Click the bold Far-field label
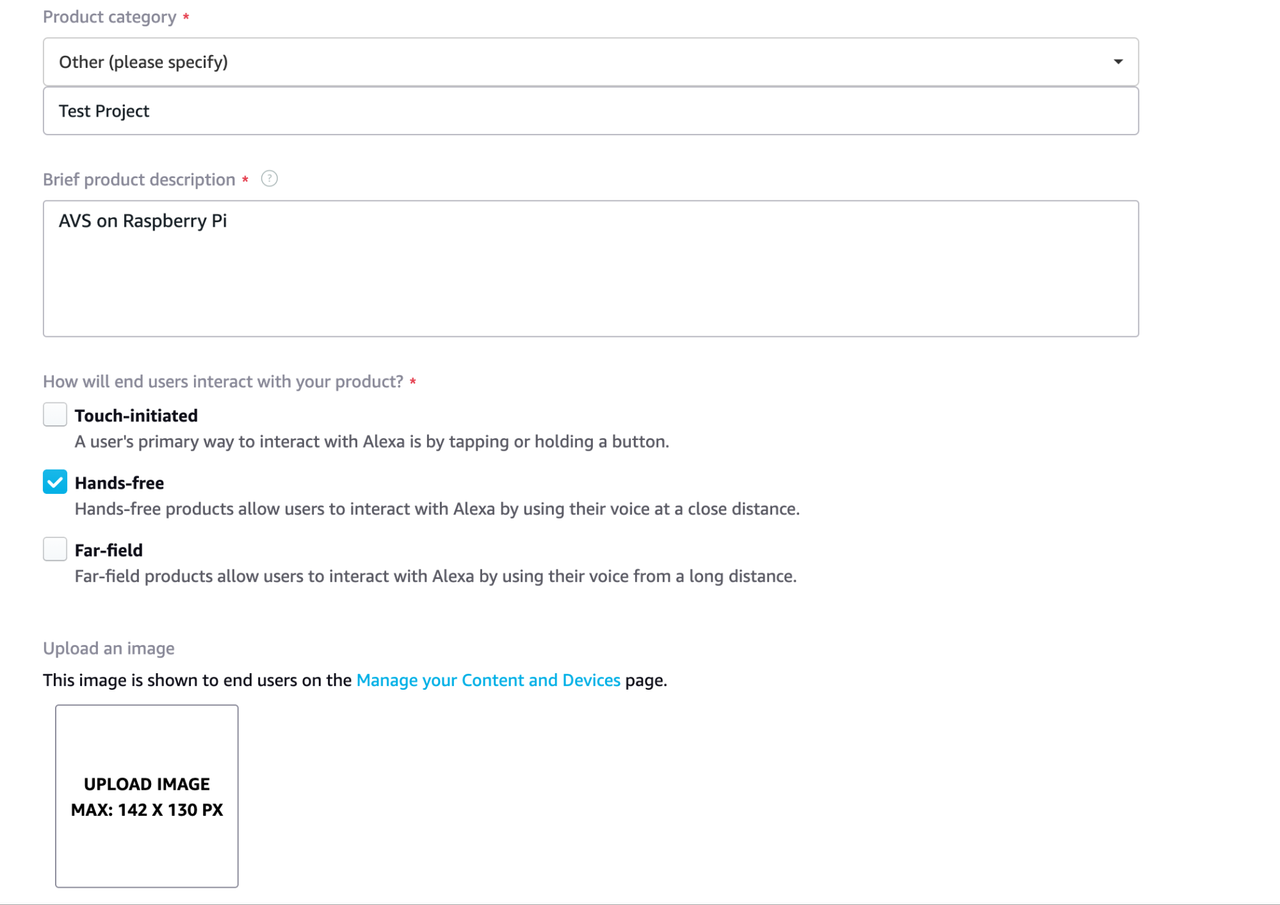This screenshot has height=905, width=1280. pyautogui.click(x=109, y=550)
